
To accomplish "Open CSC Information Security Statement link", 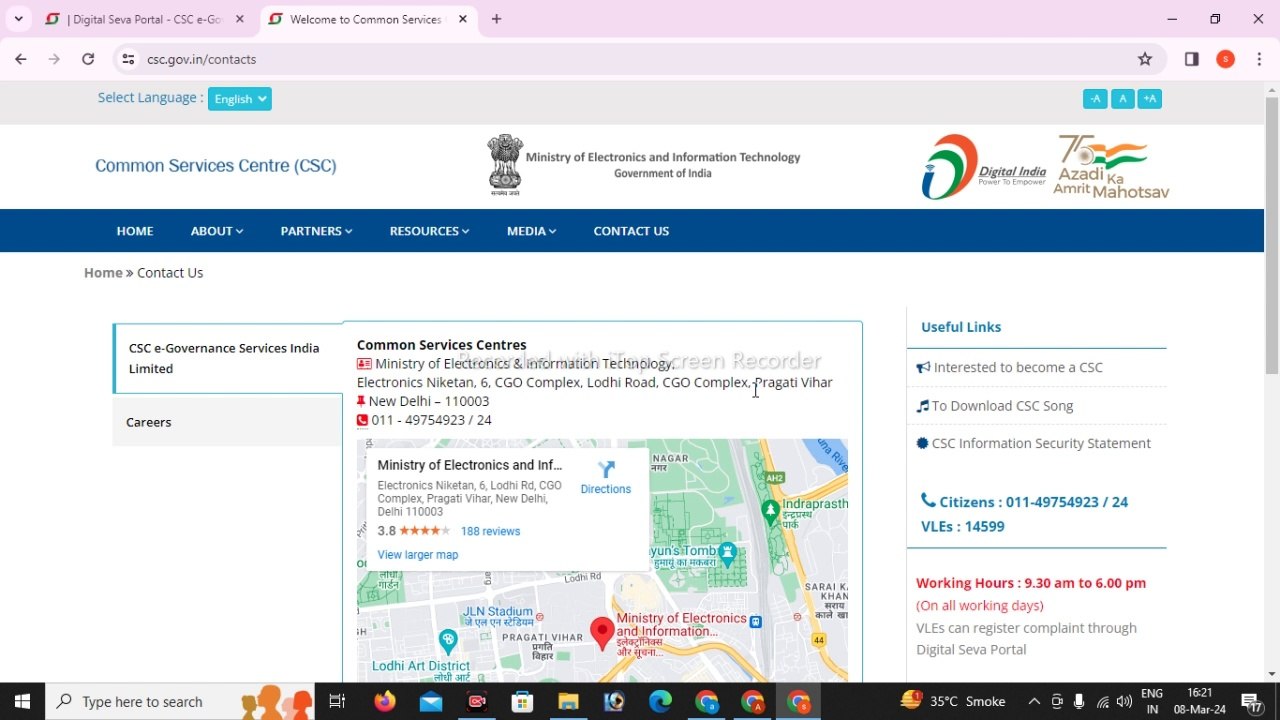I will [x=1041, y=443].
